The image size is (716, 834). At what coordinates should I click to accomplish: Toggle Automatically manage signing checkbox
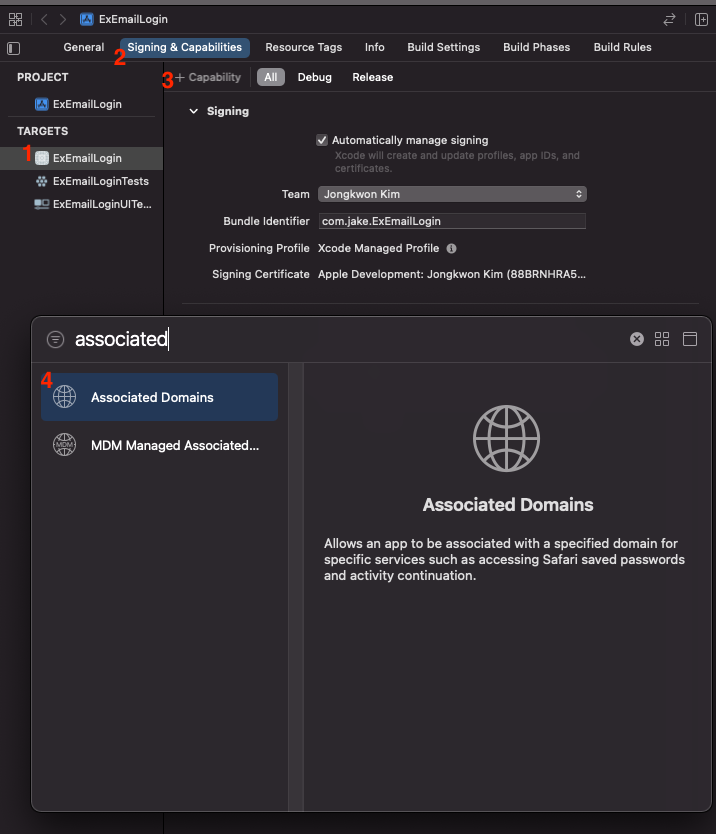click(x=322, y=140)
